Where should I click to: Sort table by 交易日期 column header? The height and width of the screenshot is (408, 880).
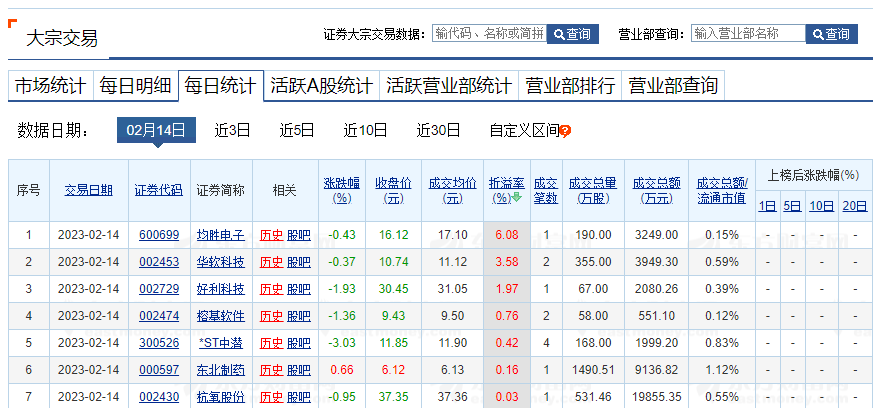[89, 190]
